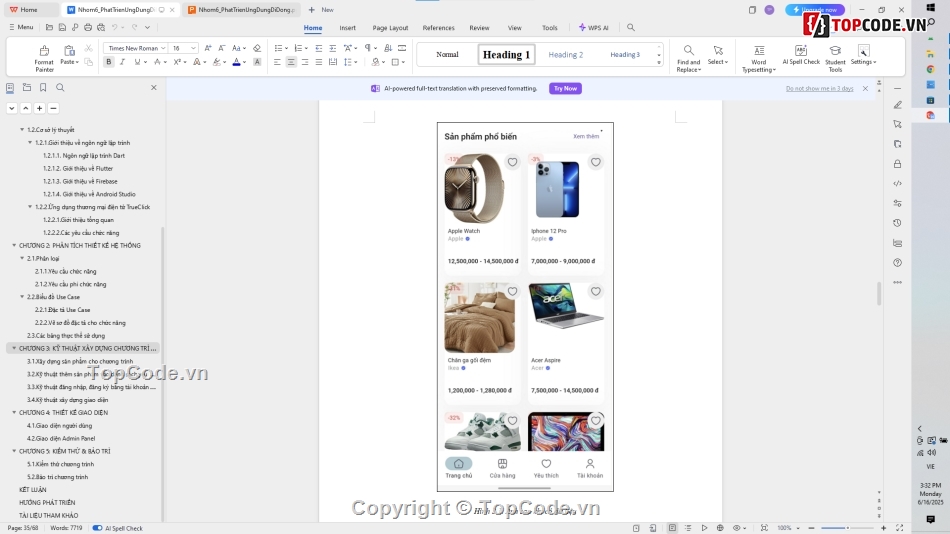Viewport: 950px width, 534px height.
Task: Click the Cut scissors icon
Action: click(x=88, y=48)
